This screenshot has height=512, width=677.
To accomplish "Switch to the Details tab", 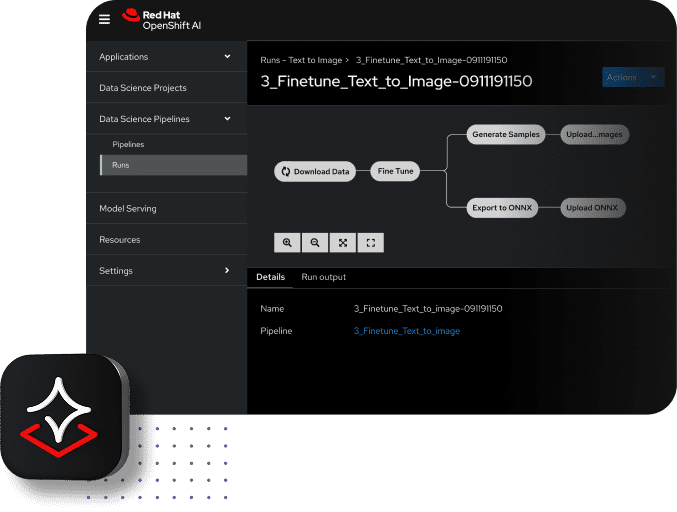I will (270, 277).
